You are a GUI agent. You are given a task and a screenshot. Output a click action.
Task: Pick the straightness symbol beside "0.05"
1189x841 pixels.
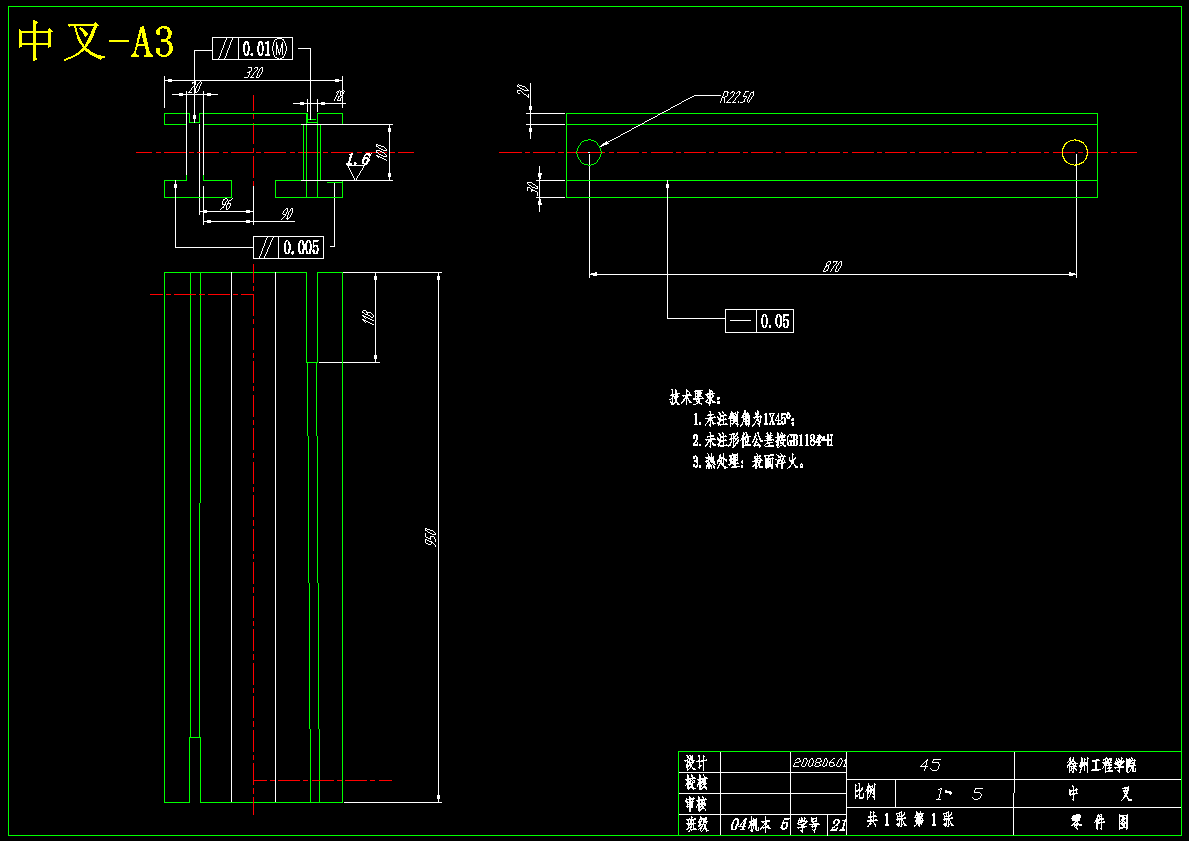click(x=741, y=322)
